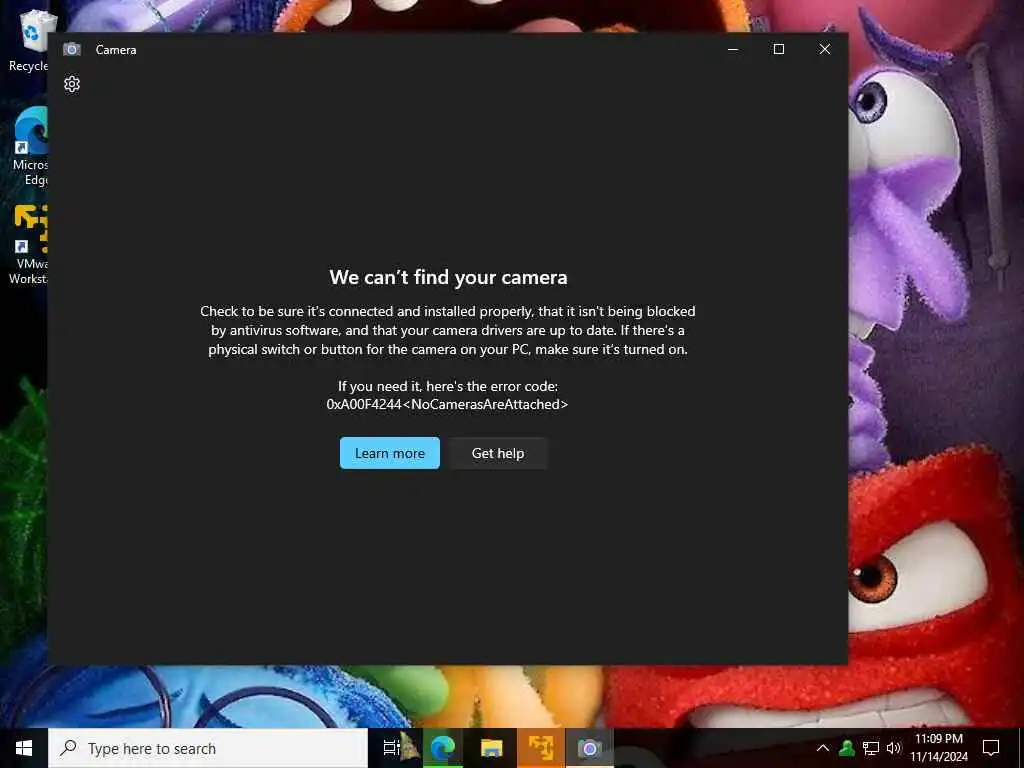Open File Explorer from the taskbar
Screen dimensions: 1024x768
coord(491,748)
